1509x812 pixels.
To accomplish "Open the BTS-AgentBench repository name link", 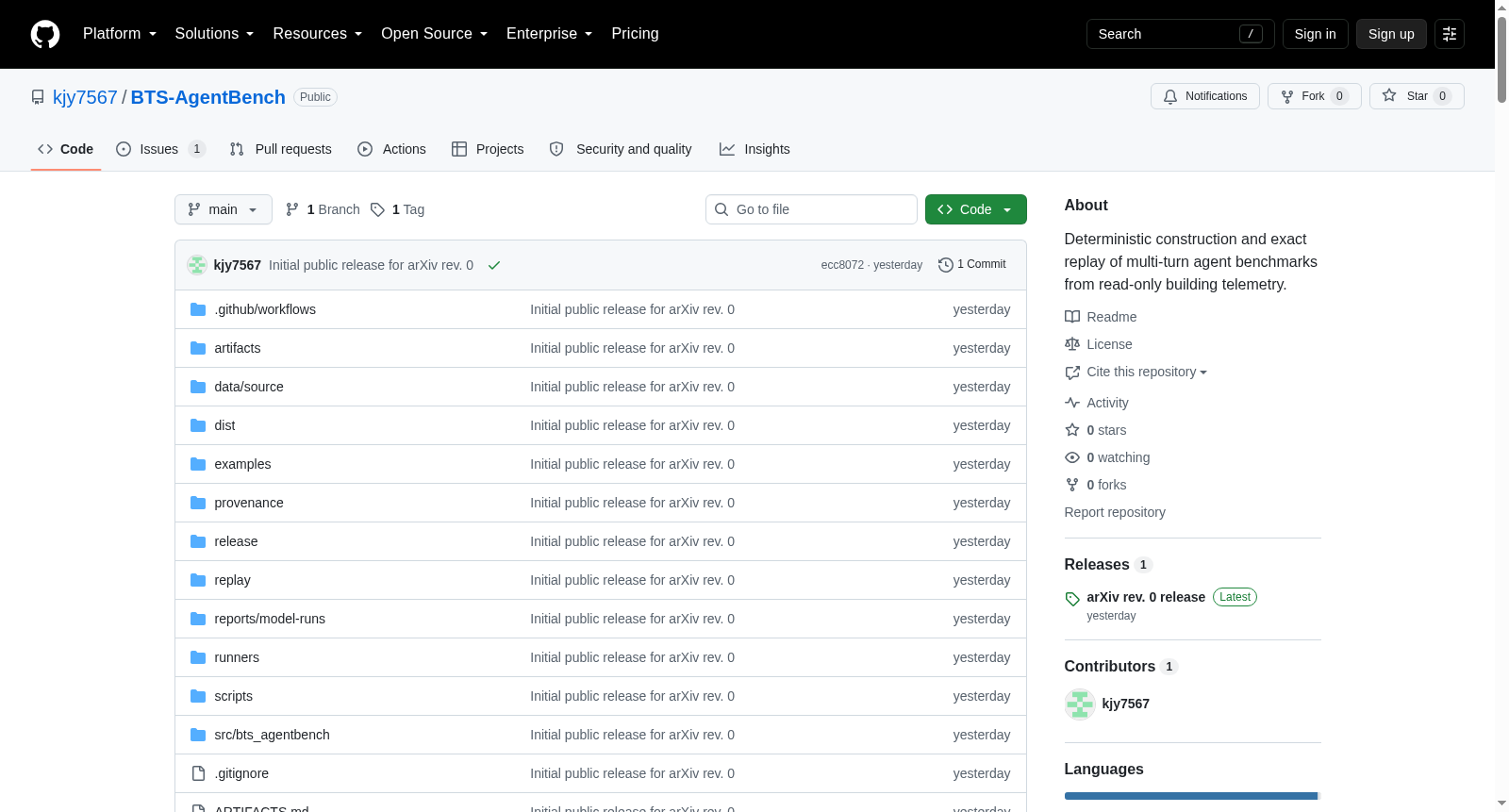I will (x=208, y=97).
